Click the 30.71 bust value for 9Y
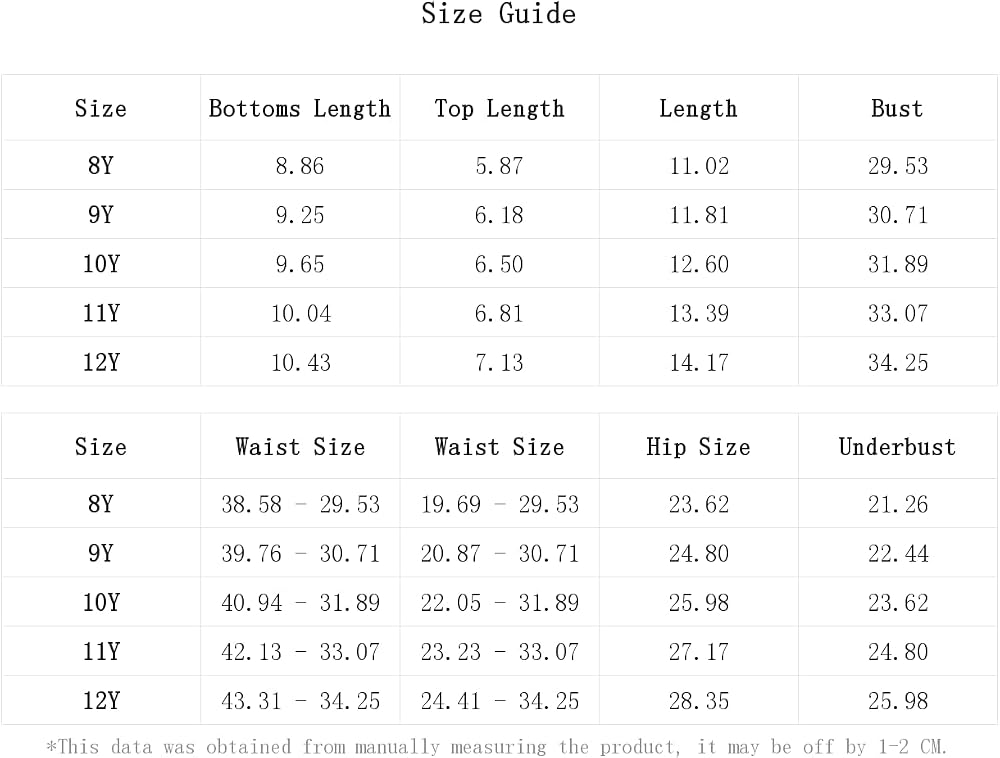This screenshot has width=1000, height=758. [898, 215]
